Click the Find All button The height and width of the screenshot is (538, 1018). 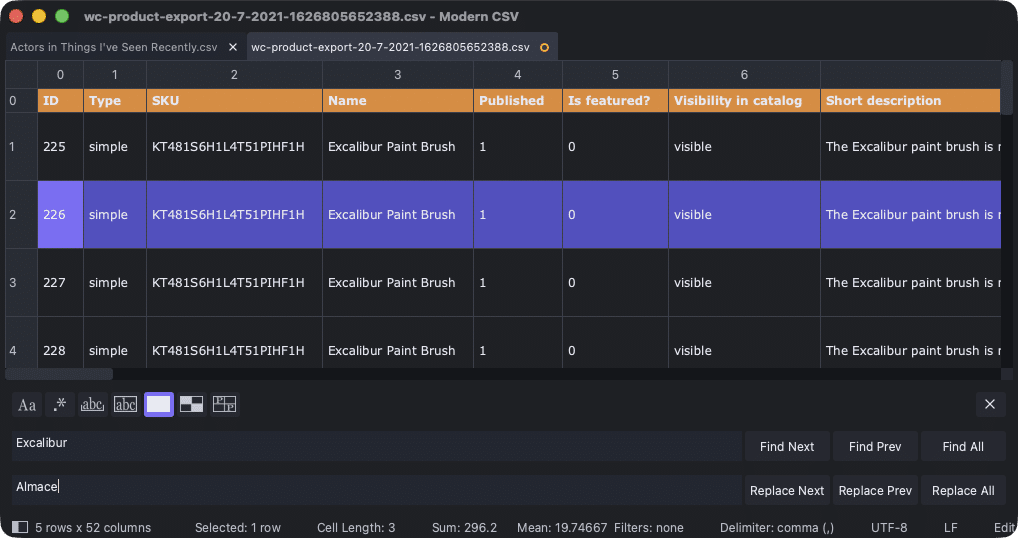click(963, 446)
